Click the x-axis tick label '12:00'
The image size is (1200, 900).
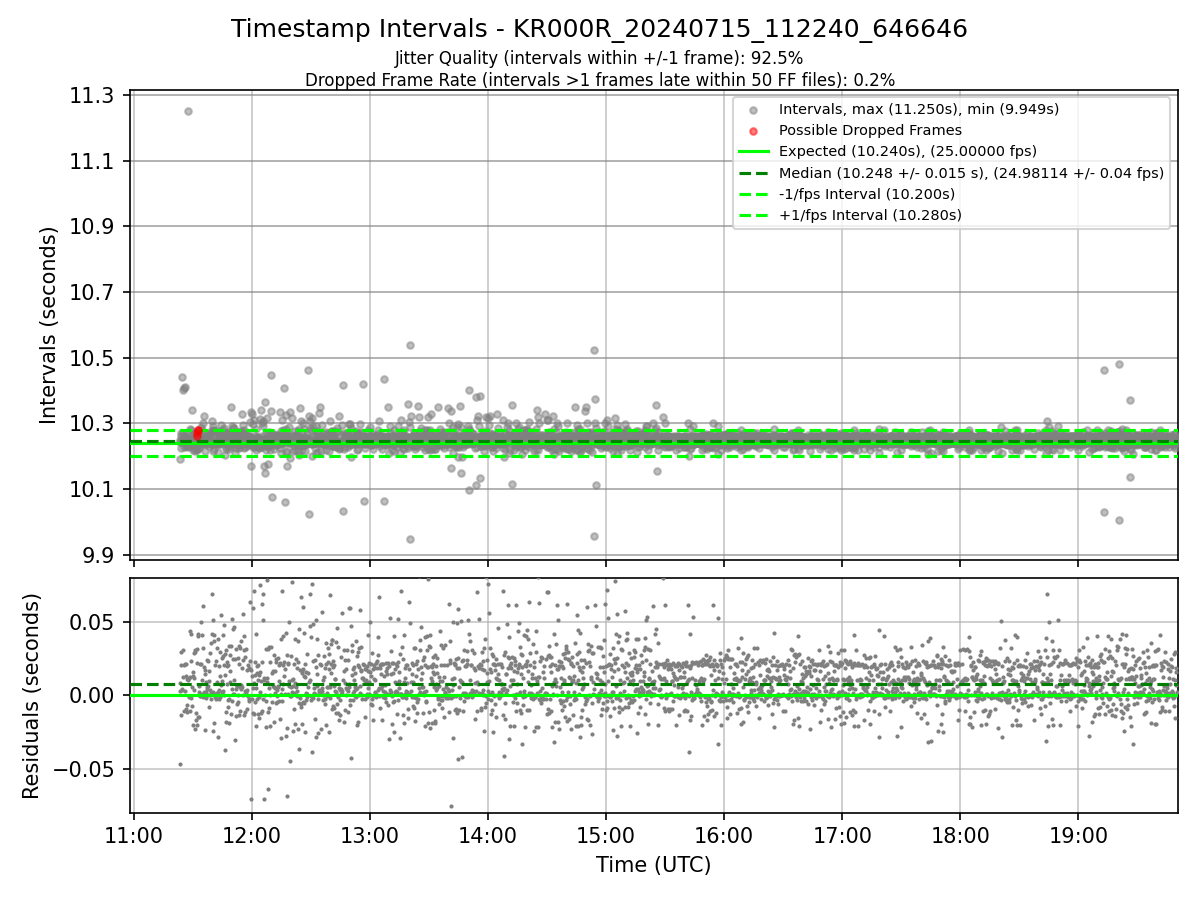pos(252,834)
